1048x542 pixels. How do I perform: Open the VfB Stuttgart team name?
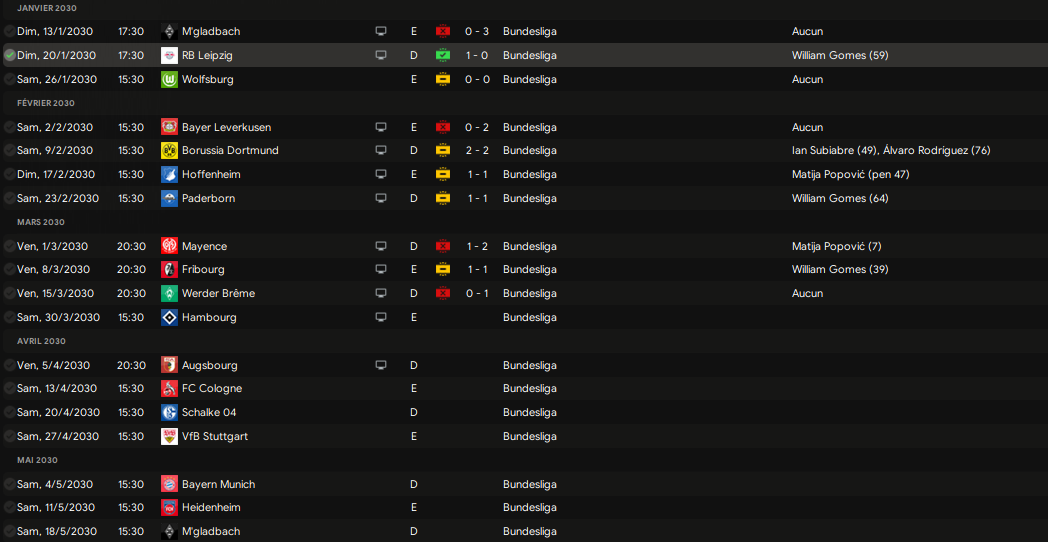(215, 436)
